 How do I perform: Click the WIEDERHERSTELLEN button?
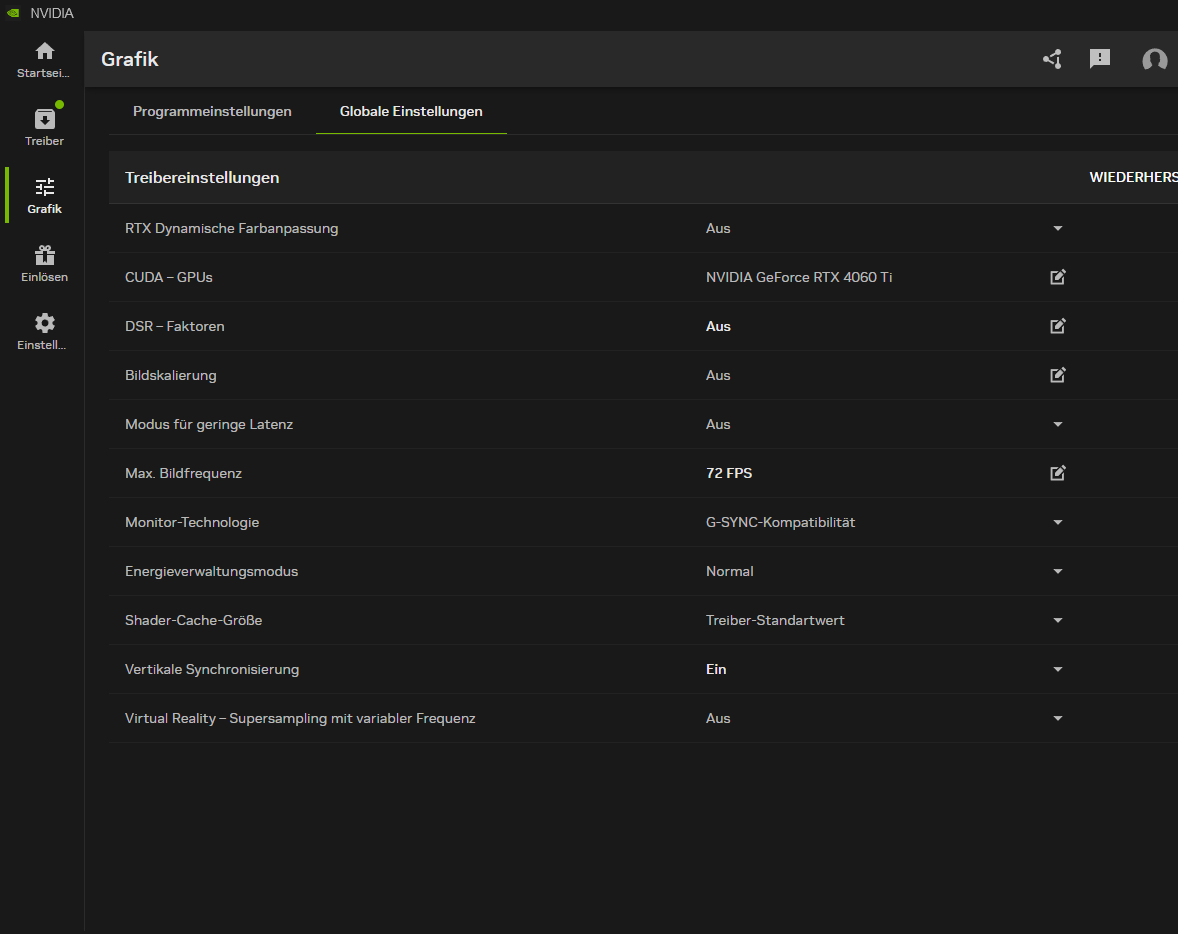[x=1133, y=177]
